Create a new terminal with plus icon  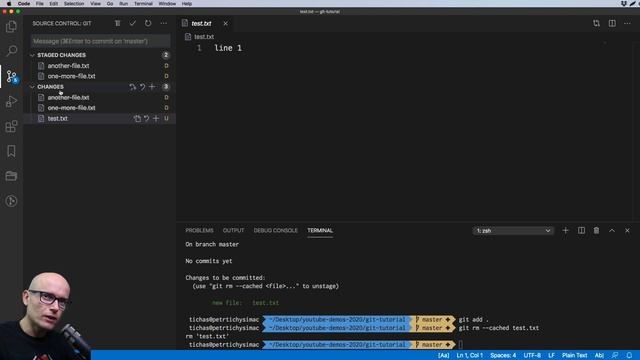point(565,231)
